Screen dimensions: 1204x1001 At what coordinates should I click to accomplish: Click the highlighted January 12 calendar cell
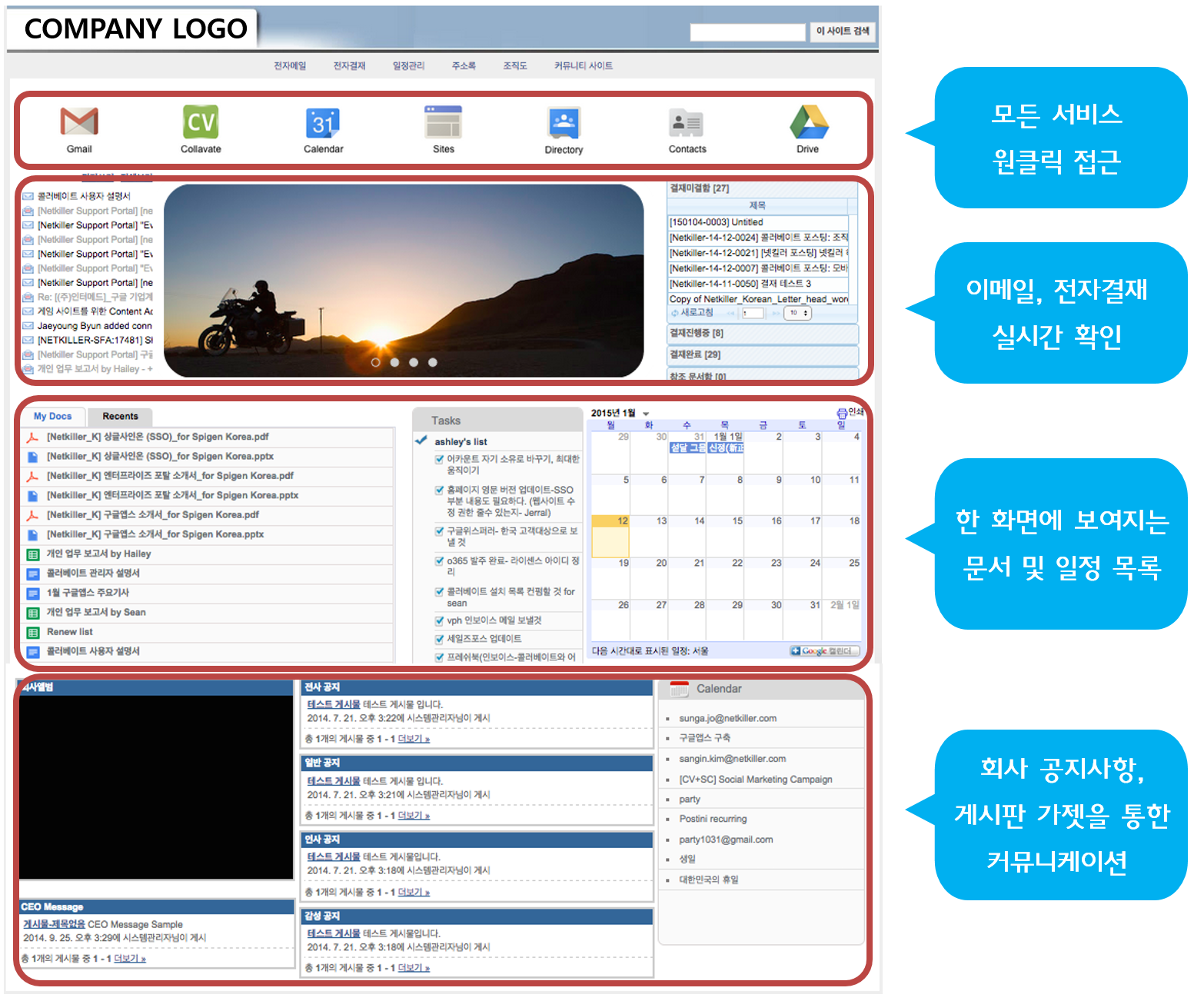610,536
